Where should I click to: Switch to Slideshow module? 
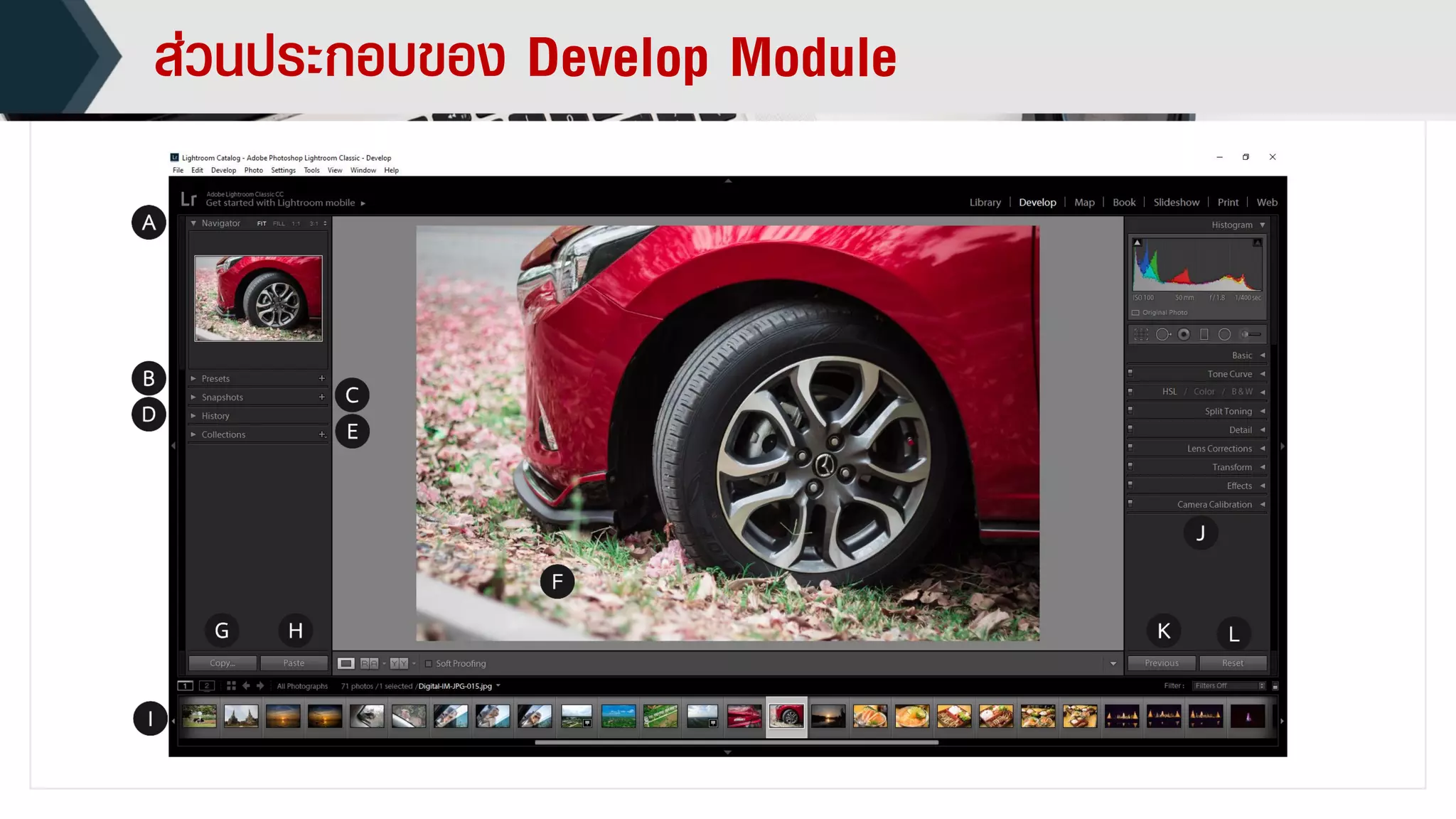tap(1176, 203)
